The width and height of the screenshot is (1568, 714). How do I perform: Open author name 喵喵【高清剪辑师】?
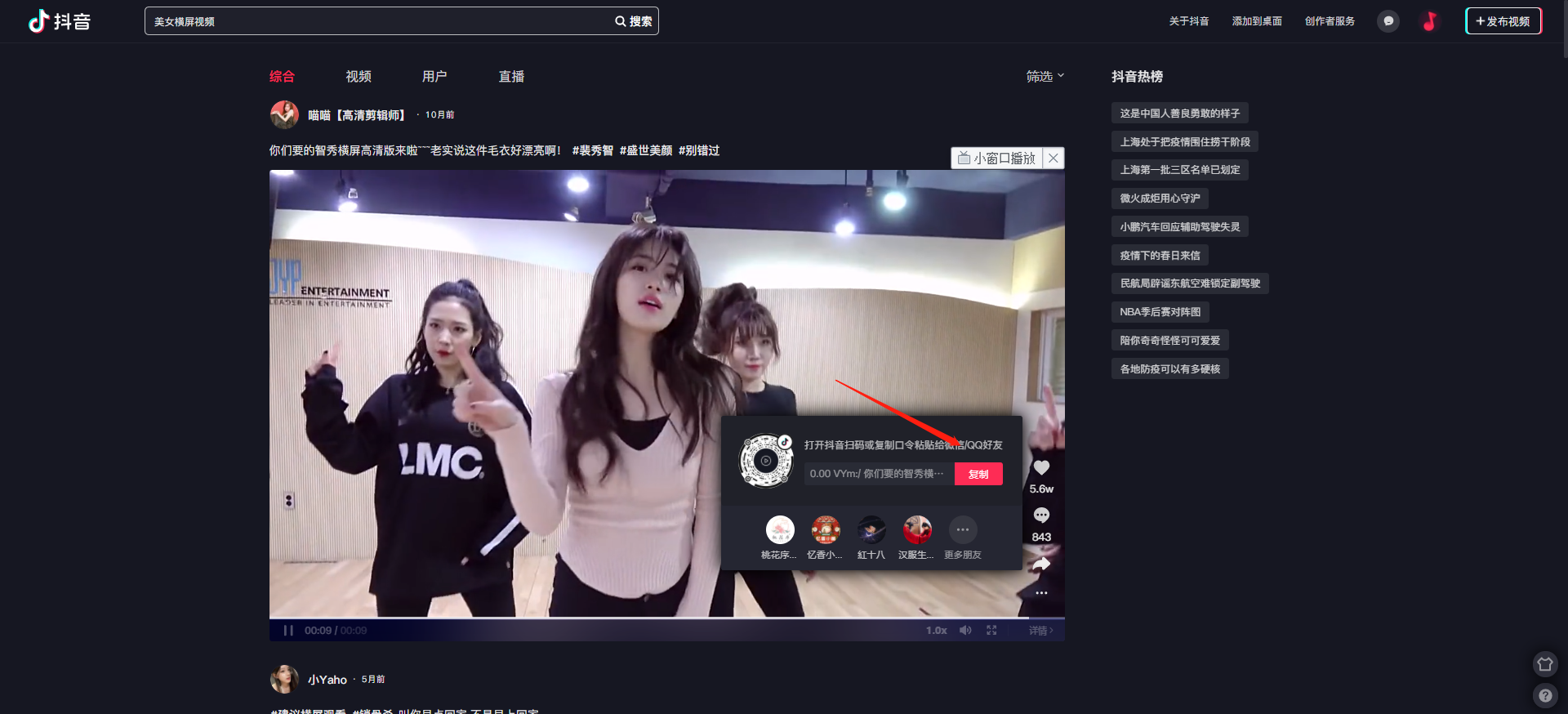[x=357, y=115]
